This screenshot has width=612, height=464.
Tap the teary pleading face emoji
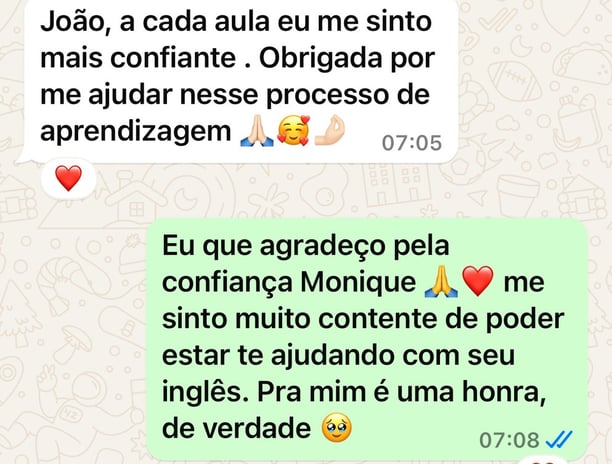[x=336, y=428]
